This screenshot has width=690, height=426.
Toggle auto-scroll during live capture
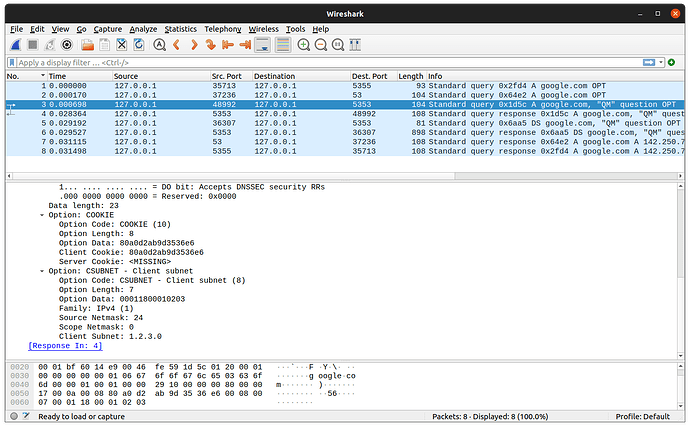click(263, 45)
